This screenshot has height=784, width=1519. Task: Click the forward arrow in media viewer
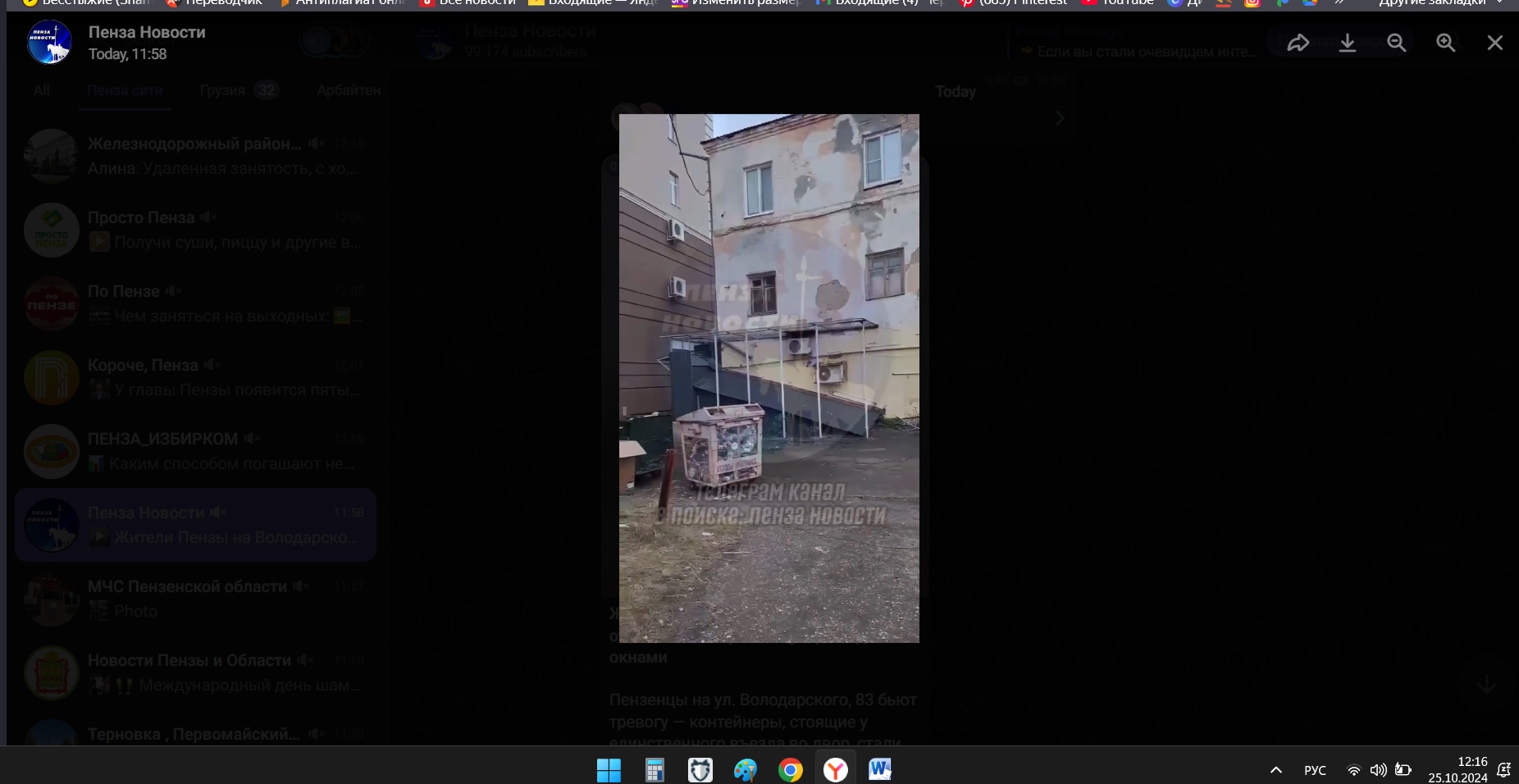click(x=1298, y=43)
